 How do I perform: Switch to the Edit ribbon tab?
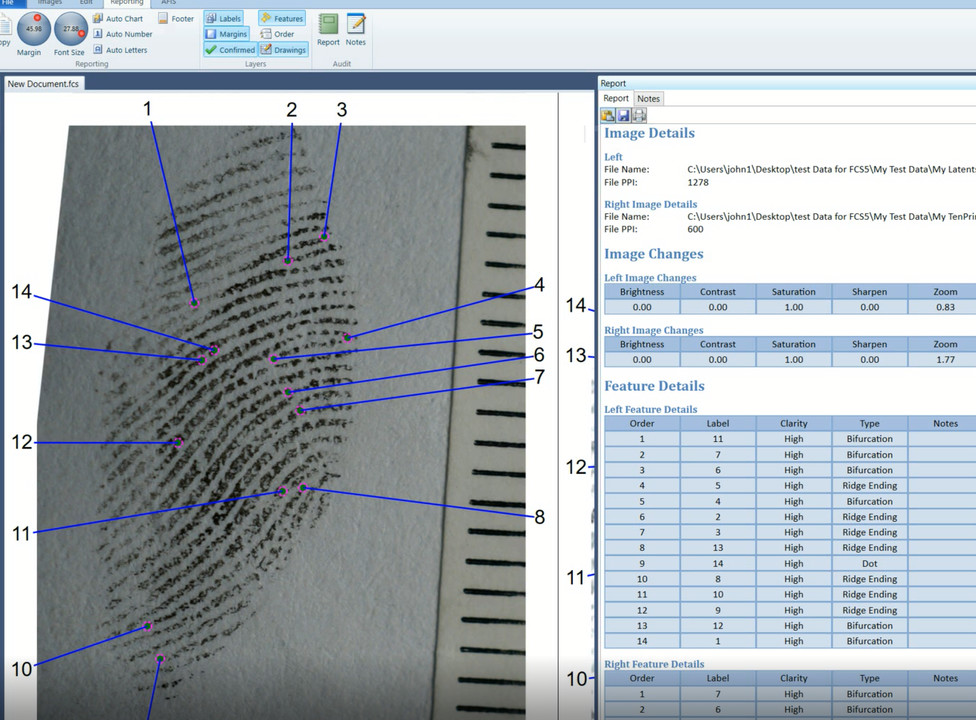click(x=86, y=2)
